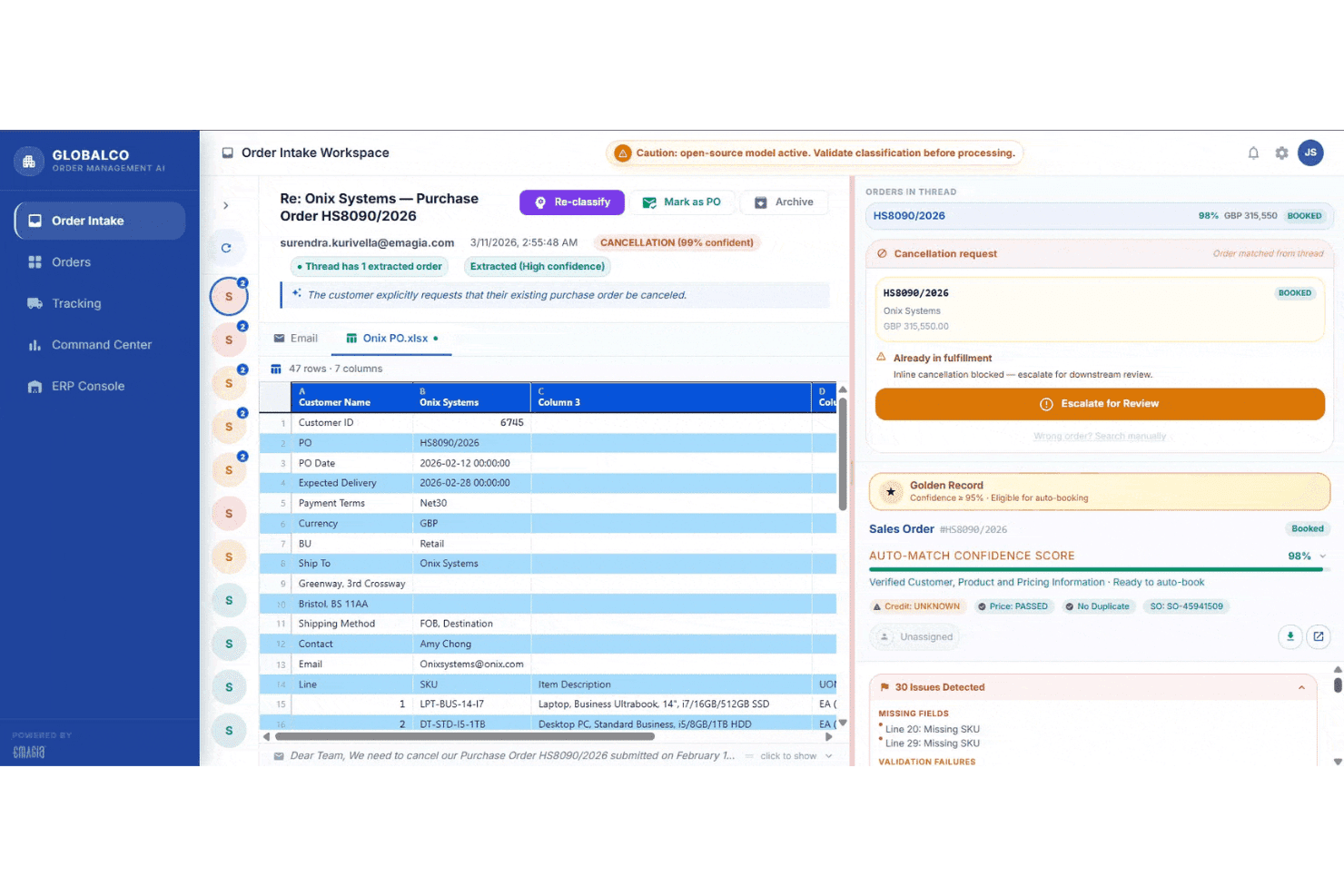Click the Credit: UNKNOWN badge
The image size is (1344, 896).
pyautogui.click(x=916, y=606)
